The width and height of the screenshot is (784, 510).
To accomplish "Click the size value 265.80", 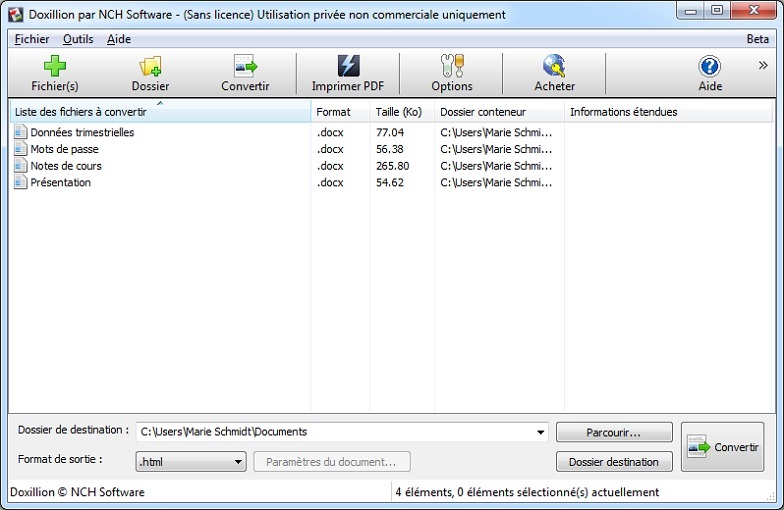I will tap(392, 166).
